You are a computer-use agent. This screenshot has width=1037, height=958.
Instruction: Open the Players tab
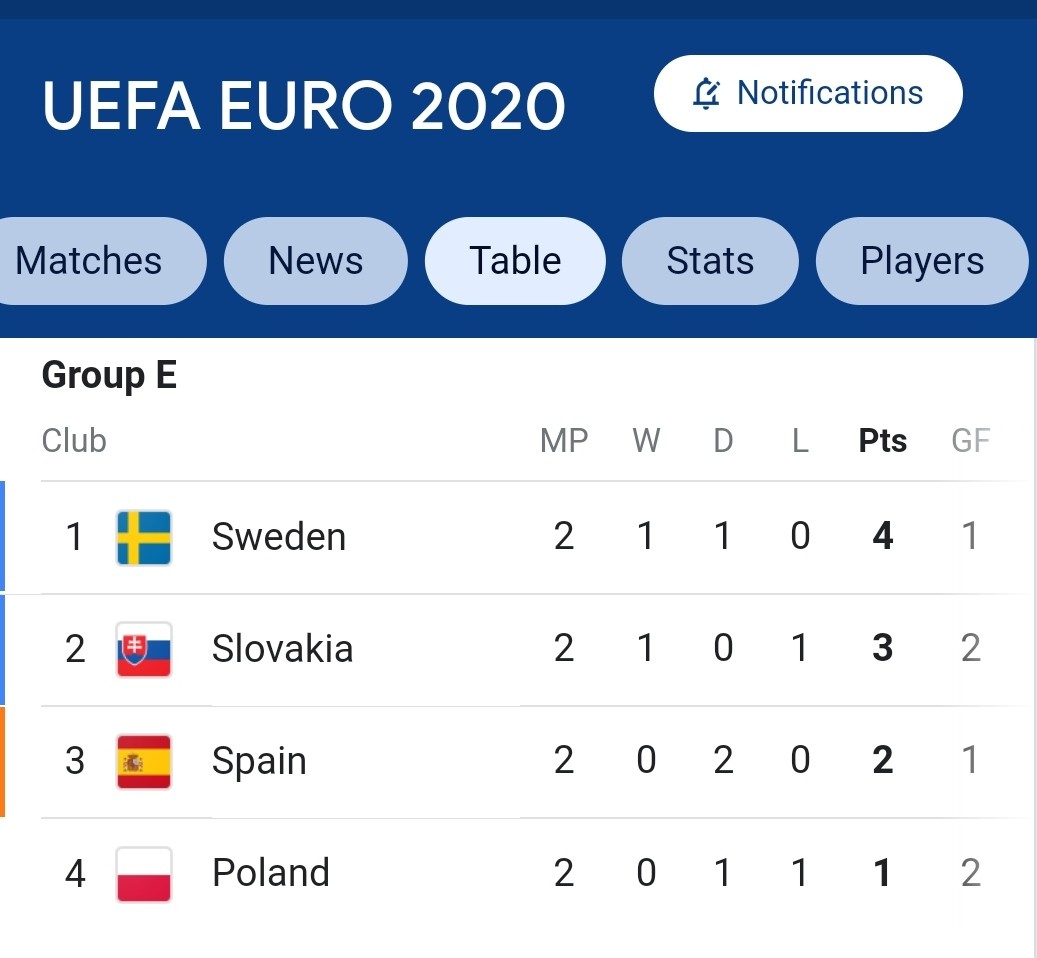pyautogui.click(x=922, y=261)
